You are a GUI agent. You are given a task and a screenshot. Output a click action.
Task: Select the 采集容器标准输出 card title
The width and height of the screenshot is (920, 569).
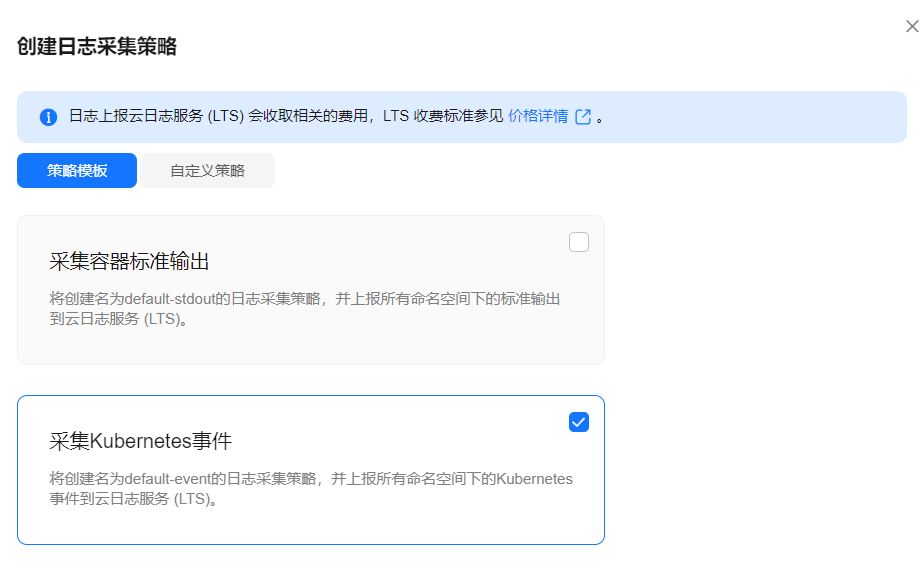coord(129,261)
